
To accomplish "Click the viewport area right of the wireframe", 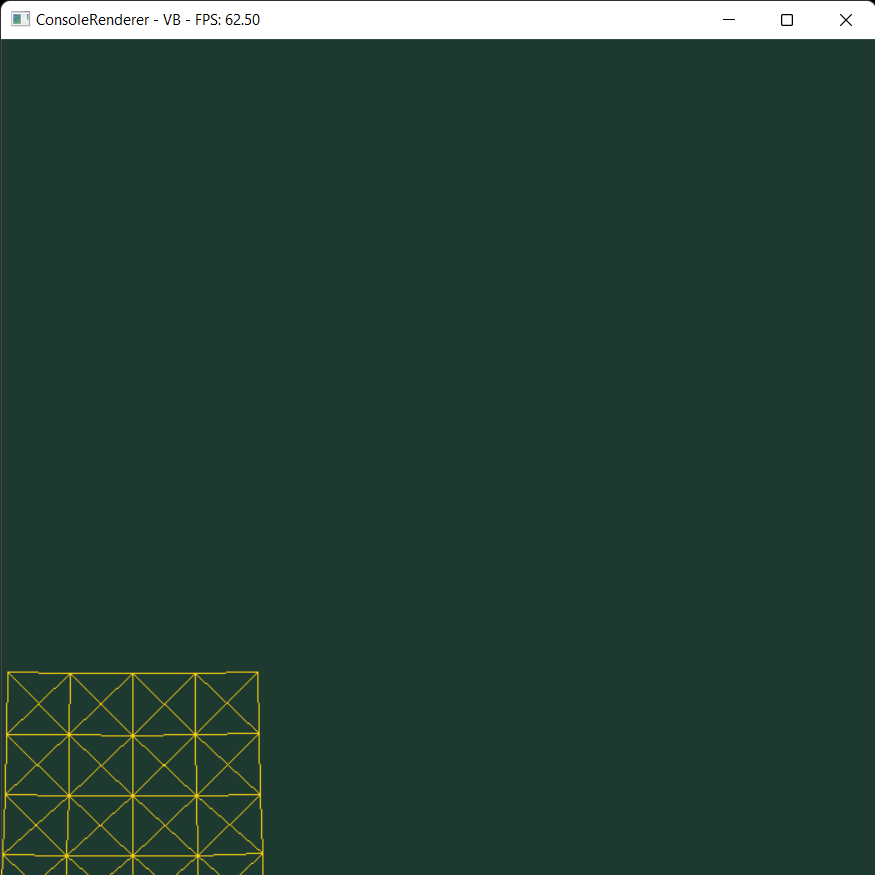I will click(550, 770).
